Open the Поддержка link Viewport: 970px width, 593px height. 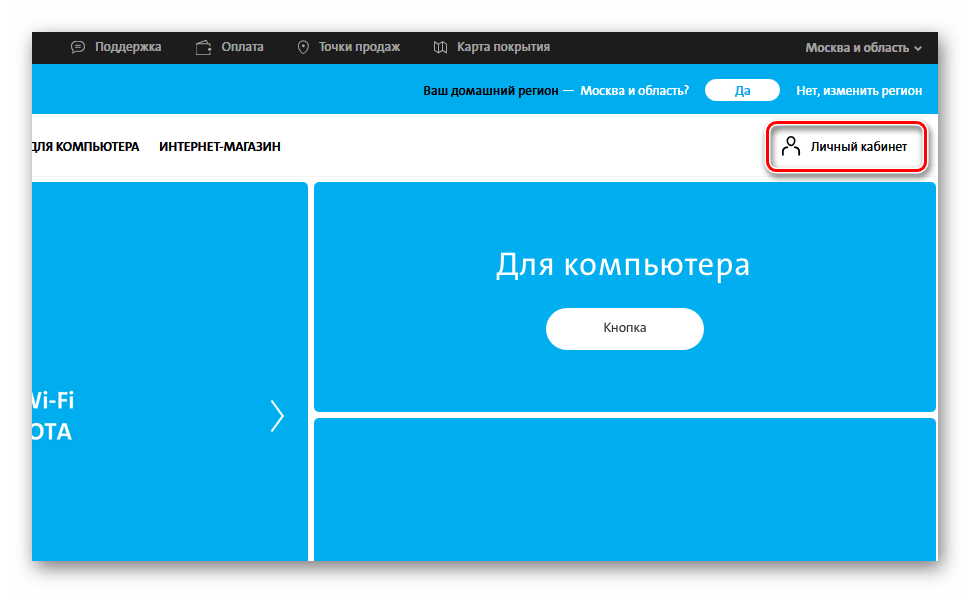(x=128, y=47)
